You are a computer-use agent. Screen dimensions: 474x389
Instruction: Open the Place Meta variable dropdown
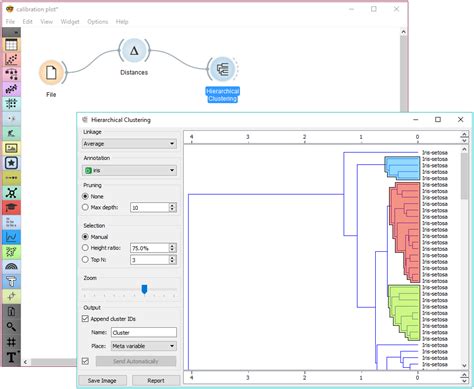tap(144, 346)
